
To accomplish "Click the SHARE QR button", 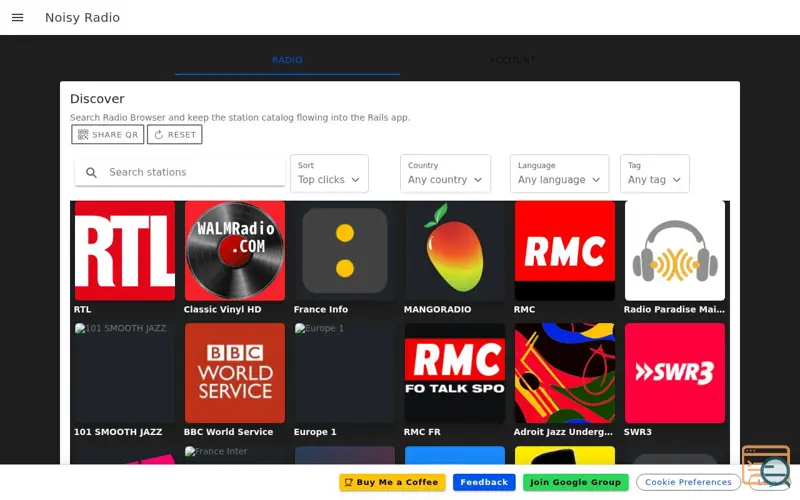I will tap(108, 135).
